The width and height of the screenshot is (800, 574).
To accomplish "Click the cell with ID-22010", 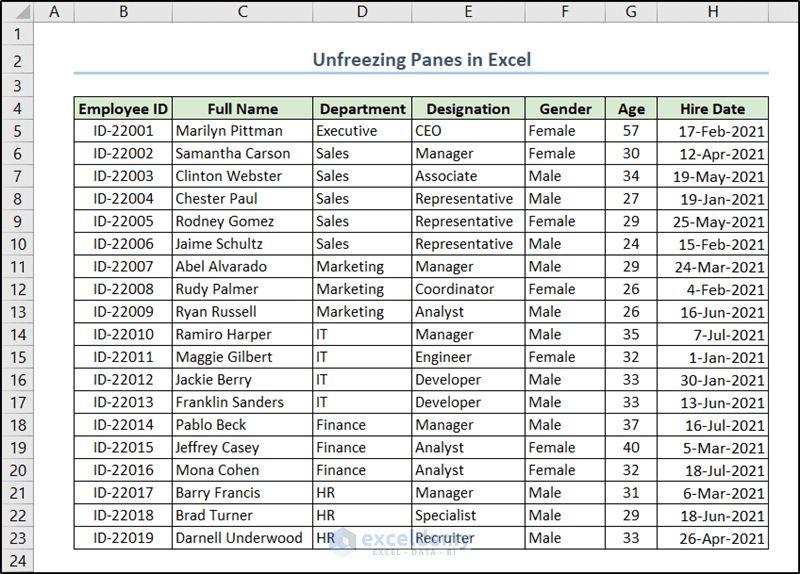I will click(123, 334).
